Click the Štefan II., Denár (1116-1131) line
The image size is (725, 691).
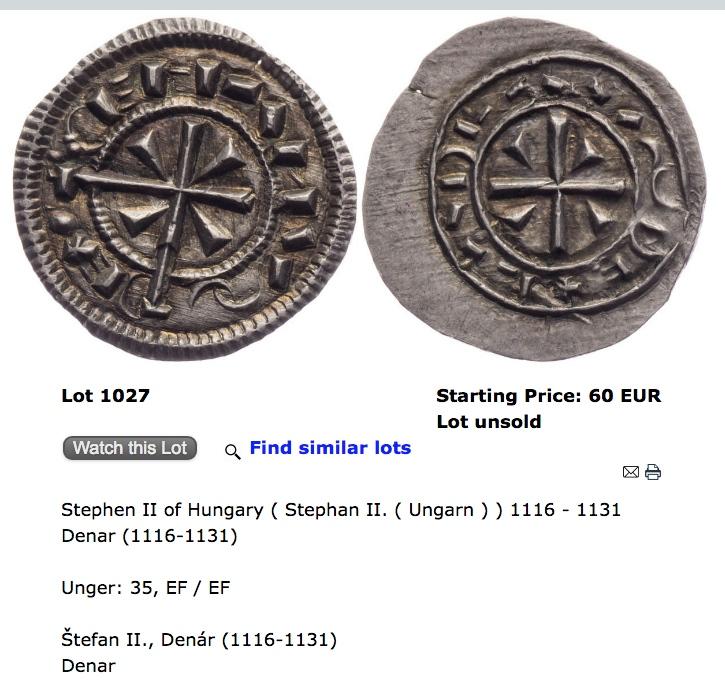[199, 640]
